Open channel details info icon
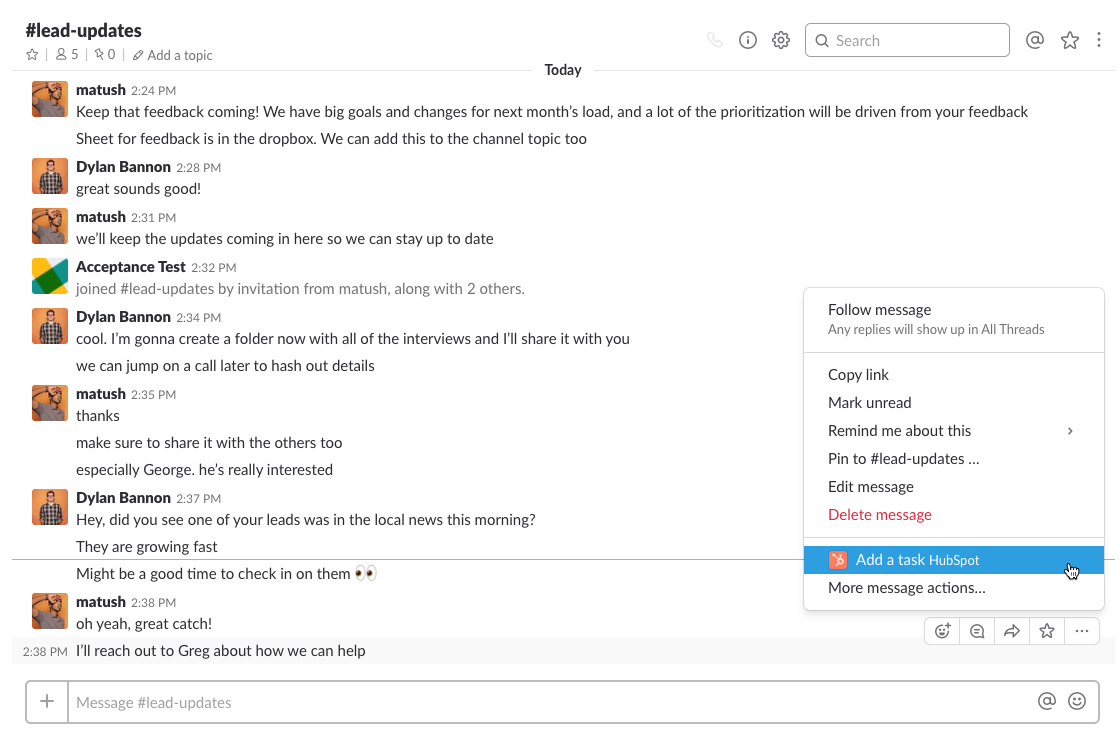The height and width of the screenshot is (746, 1120). coord(748,40)
